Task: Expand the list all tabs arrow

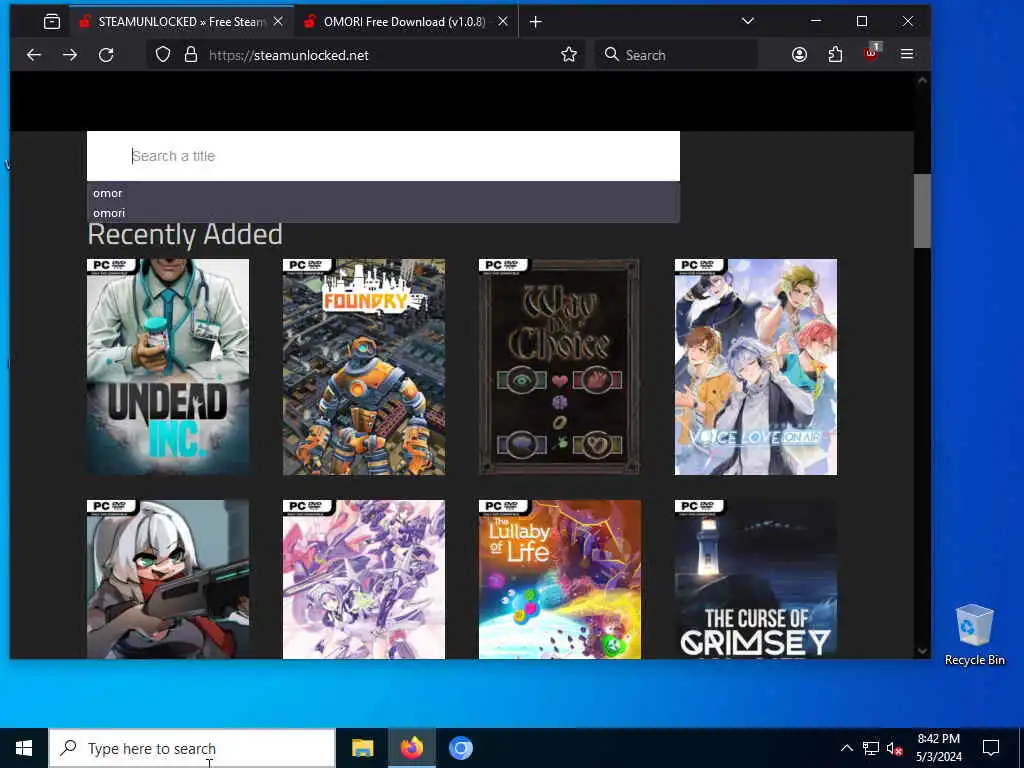Action: tap(748, 21)
